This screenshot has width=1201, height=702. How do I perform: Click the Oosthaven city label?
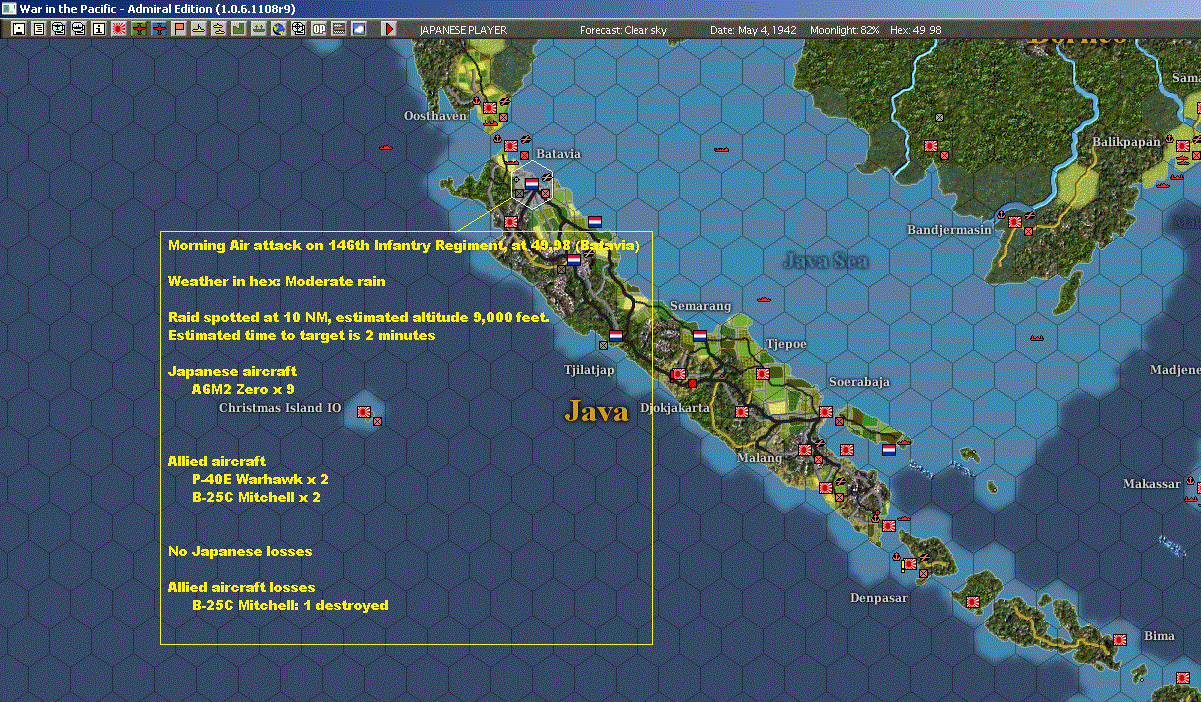[x=435, y=116]
